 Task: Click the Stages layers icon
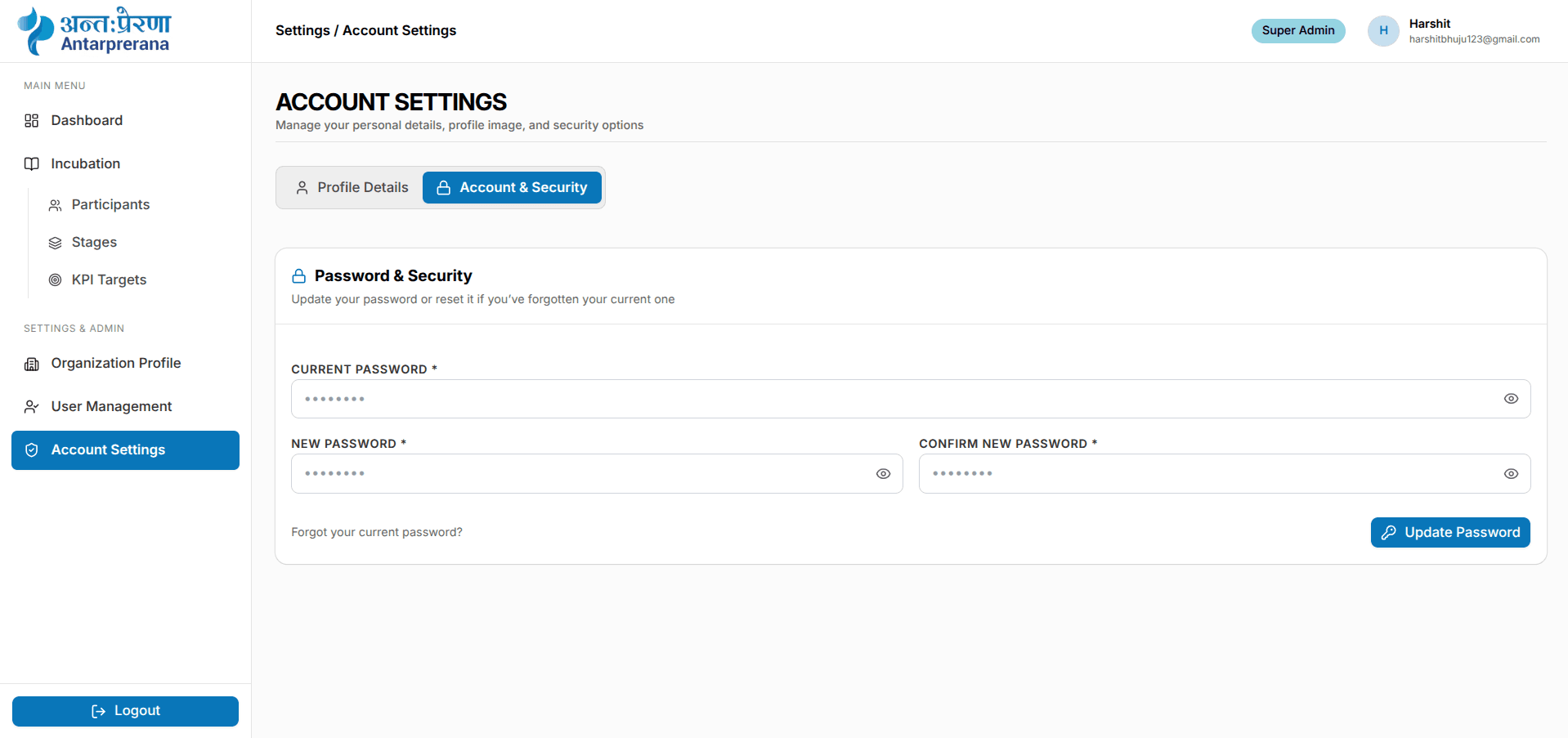click(x=55, y=243)
